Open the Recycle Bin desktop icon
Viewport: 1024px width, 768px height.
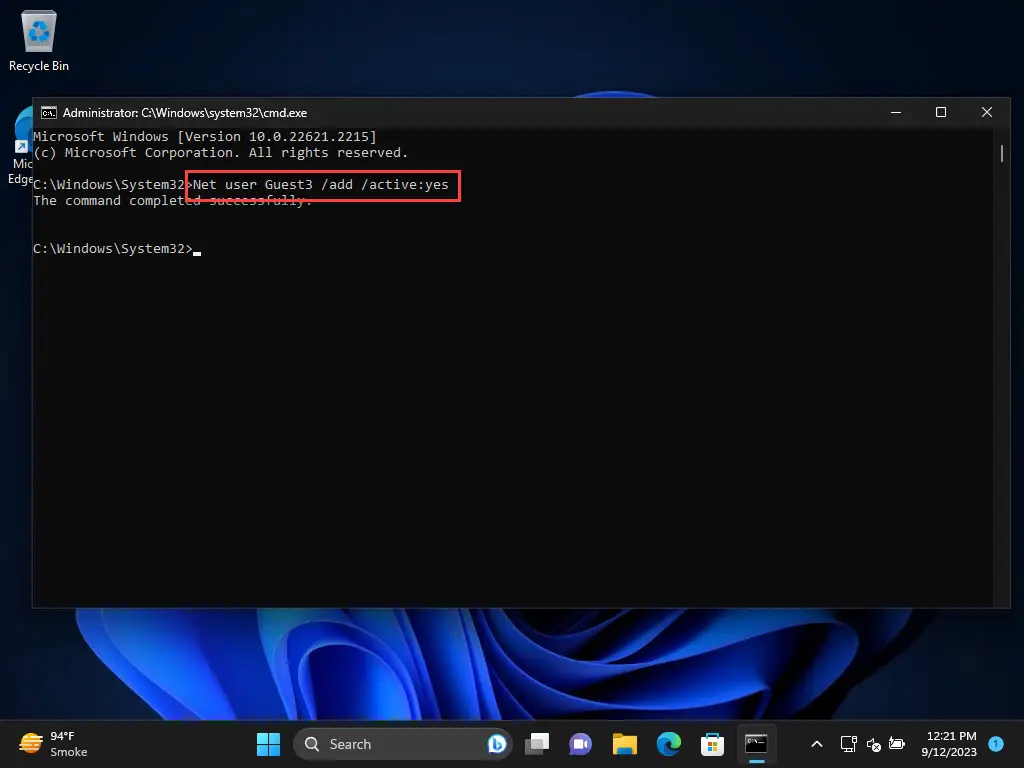coord(39,42)
